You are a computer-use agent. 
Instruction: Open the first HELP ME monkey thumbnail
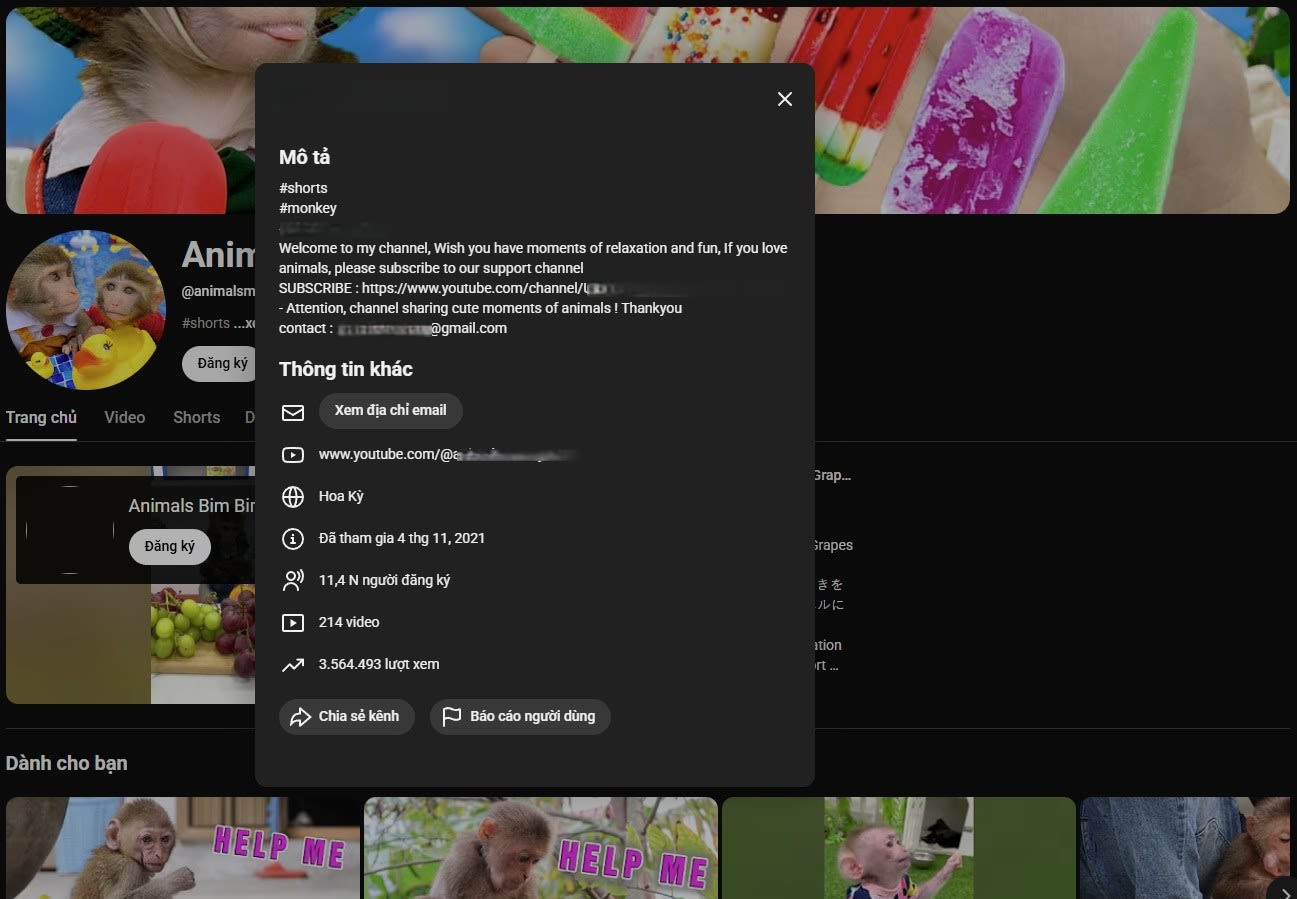(183, 848)
